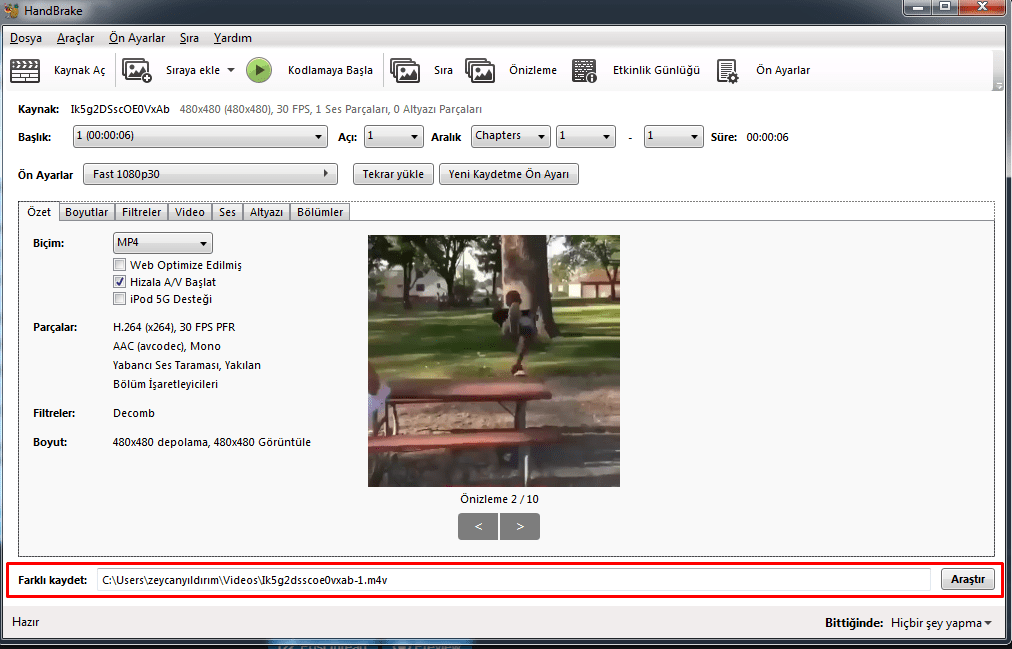Open the Etkinlik Günlüğü log icon
Image resolution: width=1012 pixels, height=649 pixels.
(x=585, y=70)
